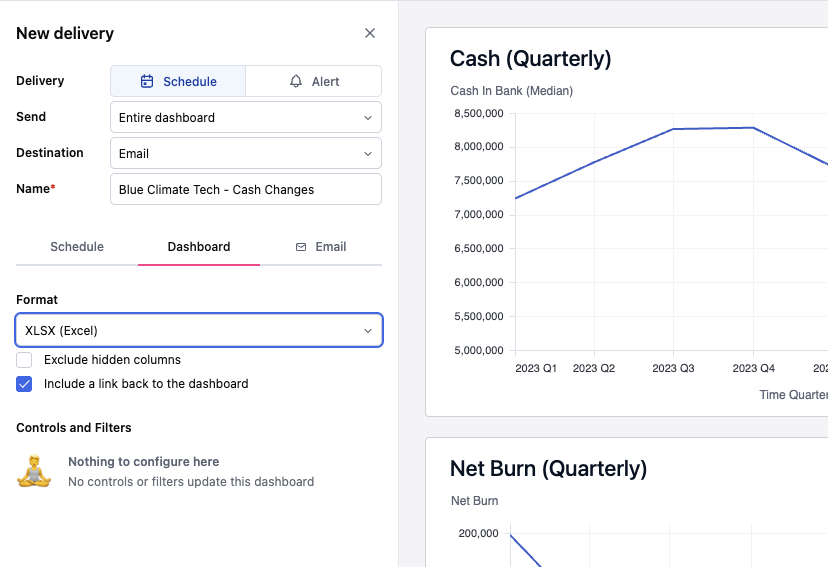Click the Name field containing Blue Climate Tech

(x=246, y=189)
